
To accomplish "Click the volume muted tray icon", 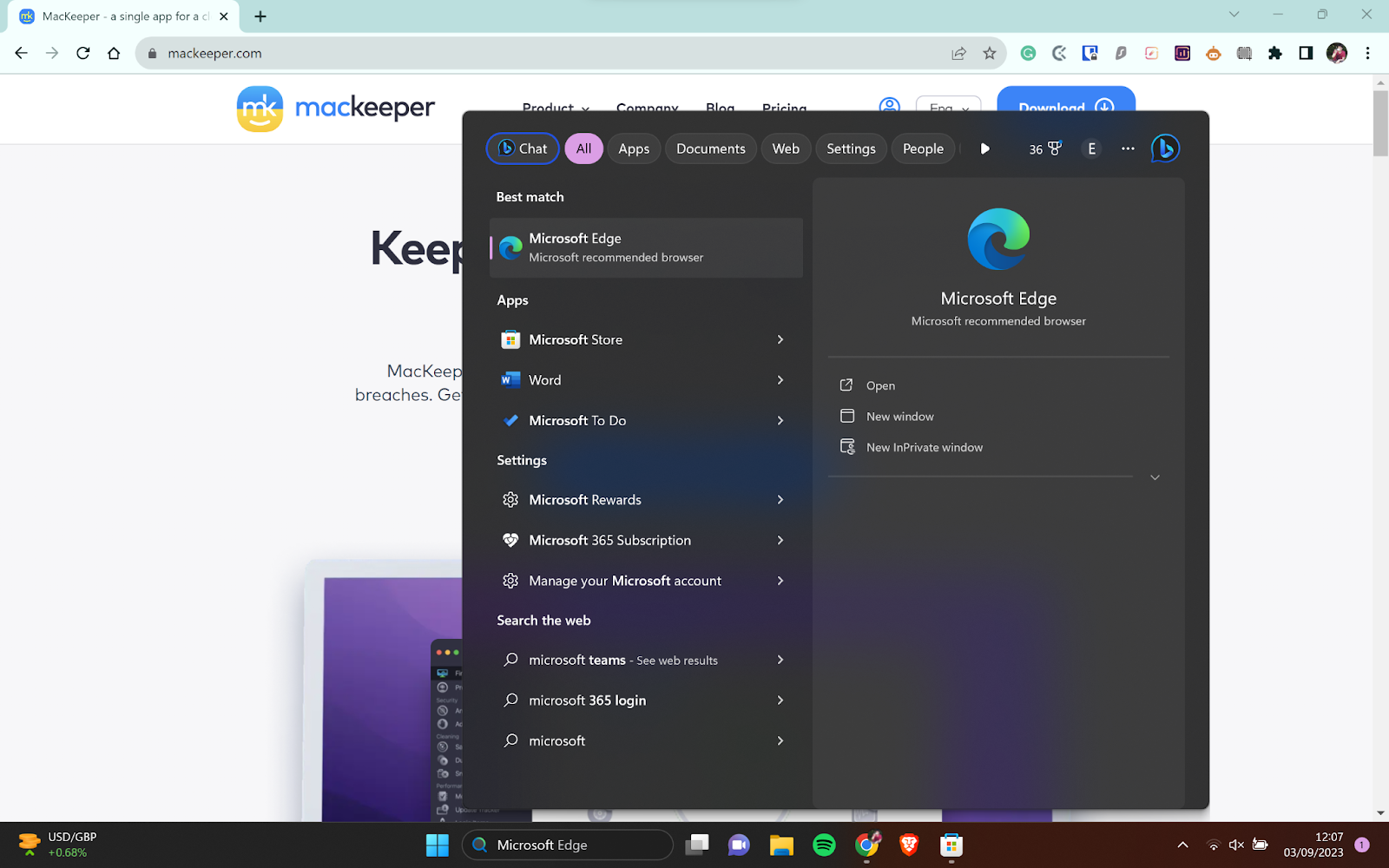I will coord(1236,845).
